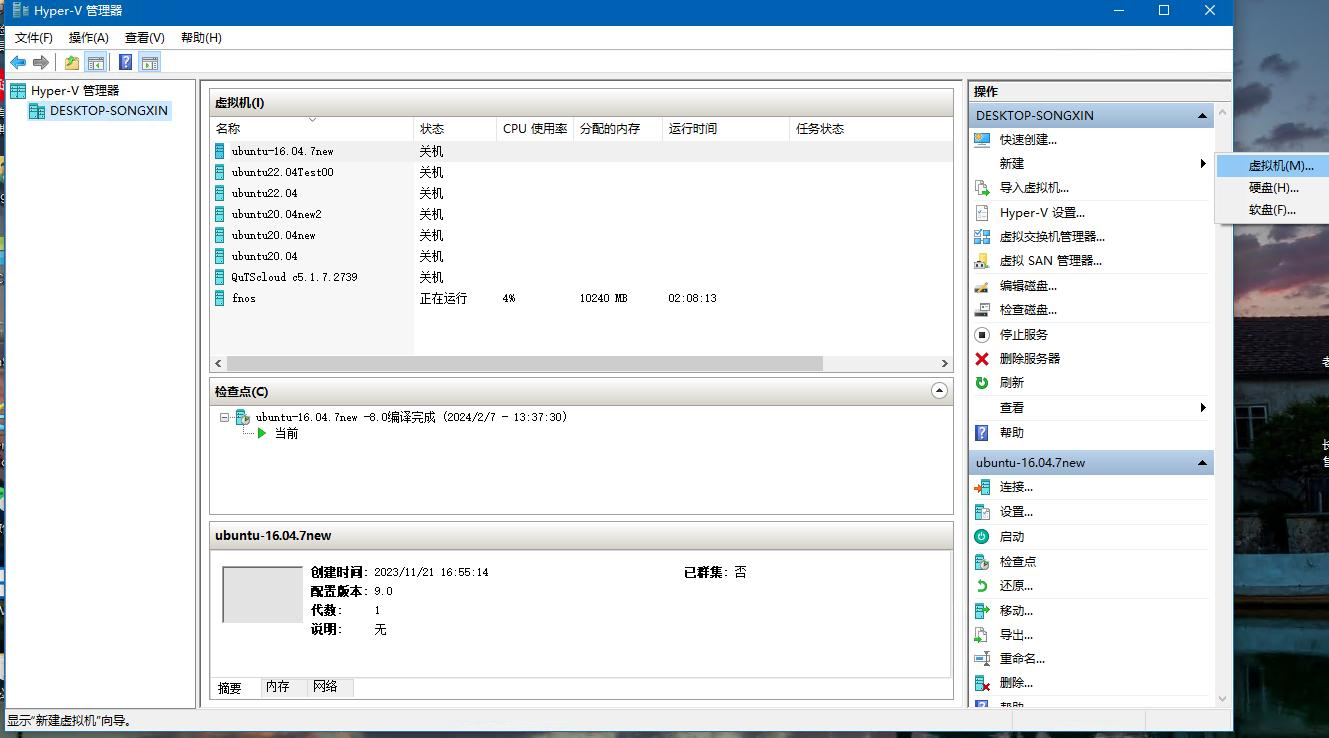Click the Hyper-V 设置 icon
1329x738 pixels.
click(982, 212)
